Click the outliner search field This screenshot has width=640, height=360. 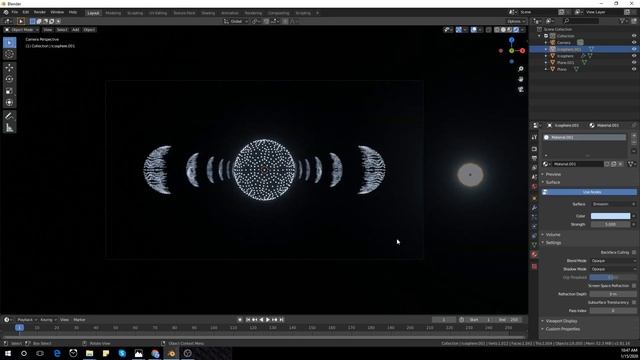pos(580,21)
